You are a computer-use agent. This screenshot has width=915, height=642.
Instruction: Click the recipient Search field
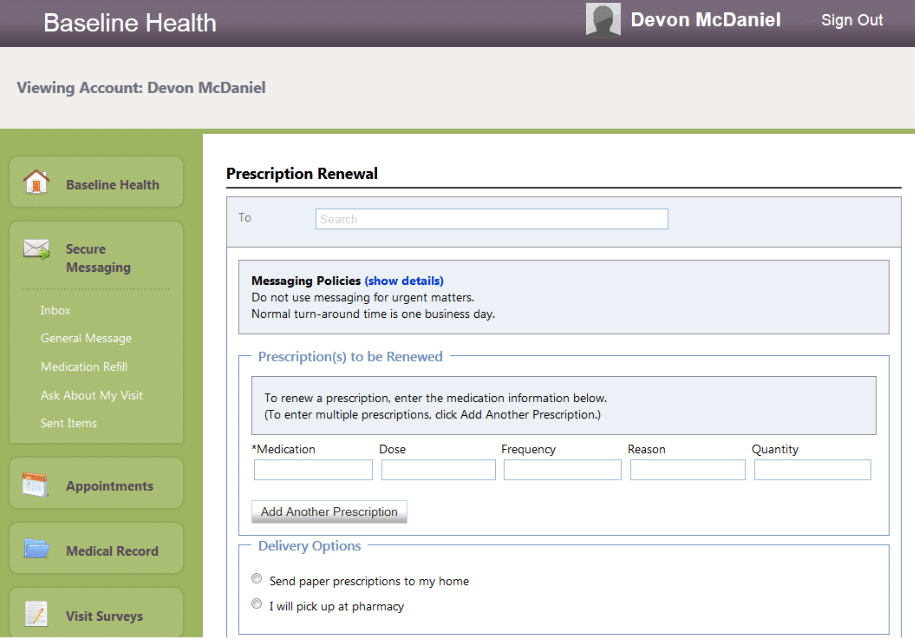pyautogui.click(x=491, y=218)
